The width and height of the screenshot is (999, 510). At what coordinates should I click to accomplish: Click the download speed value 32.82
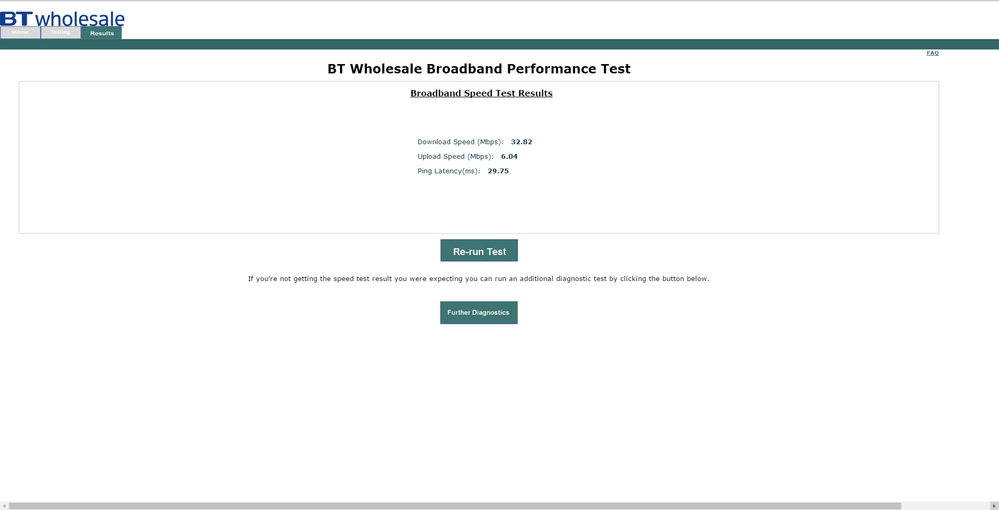click(x=521, y=142)
